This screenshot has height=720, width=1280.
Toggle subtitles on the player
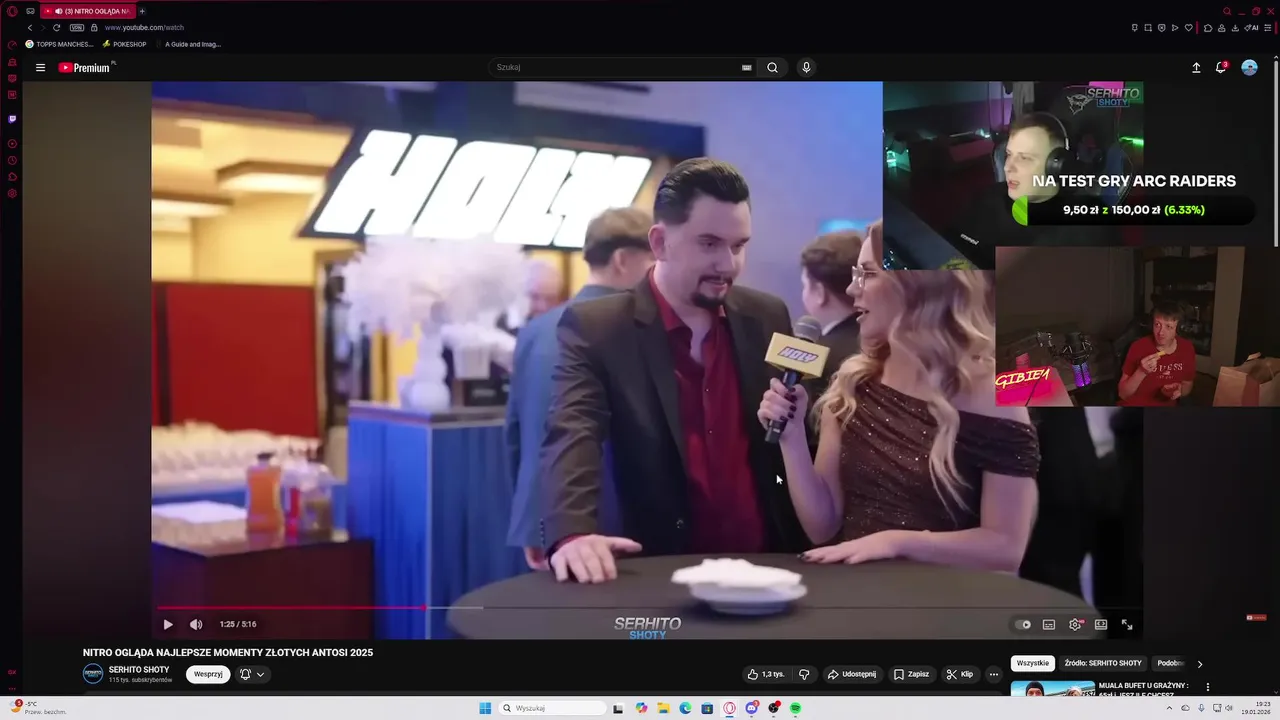pos(1049,624)
